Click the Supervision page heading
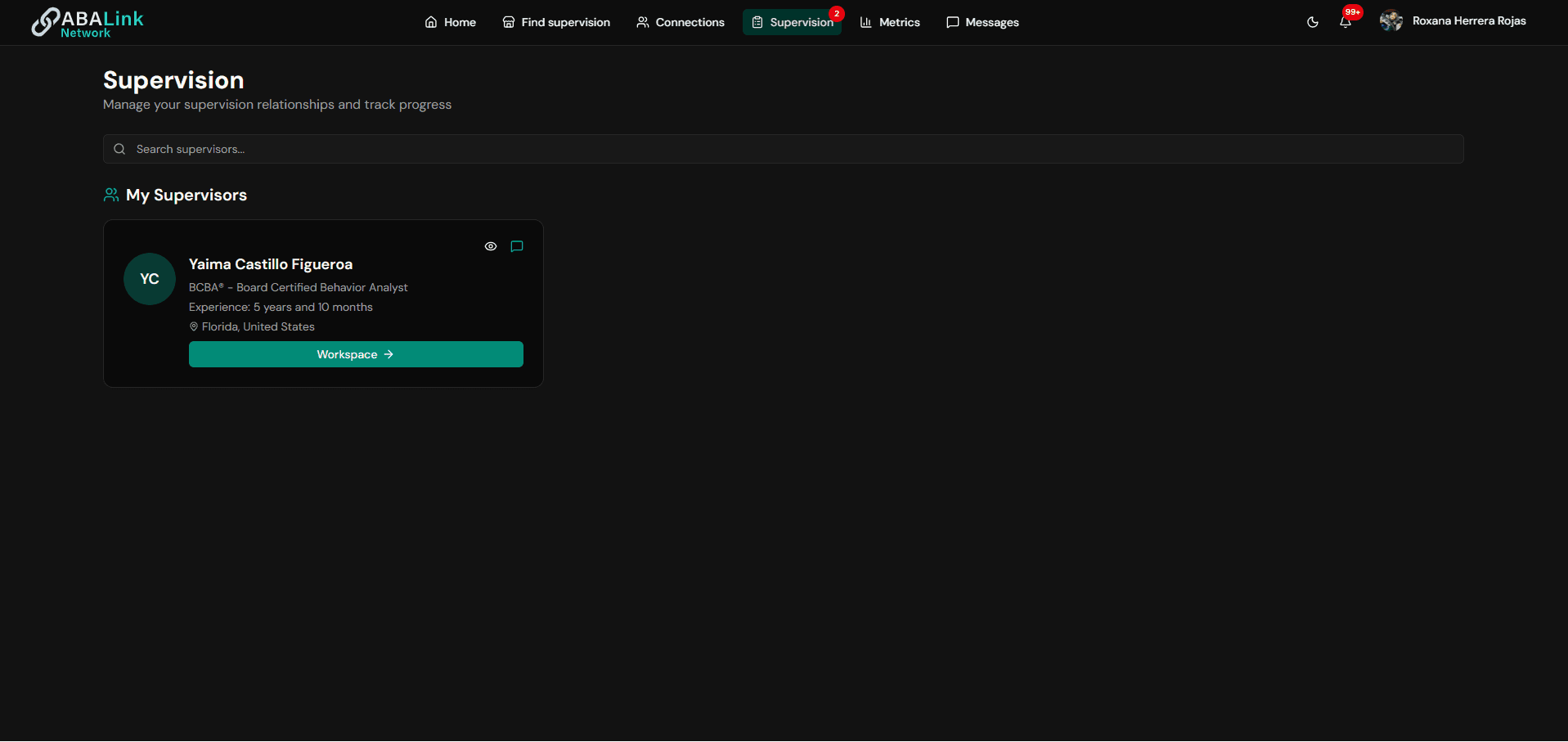The height and width of the screenshot is (742, 1568). pos(173,80)
